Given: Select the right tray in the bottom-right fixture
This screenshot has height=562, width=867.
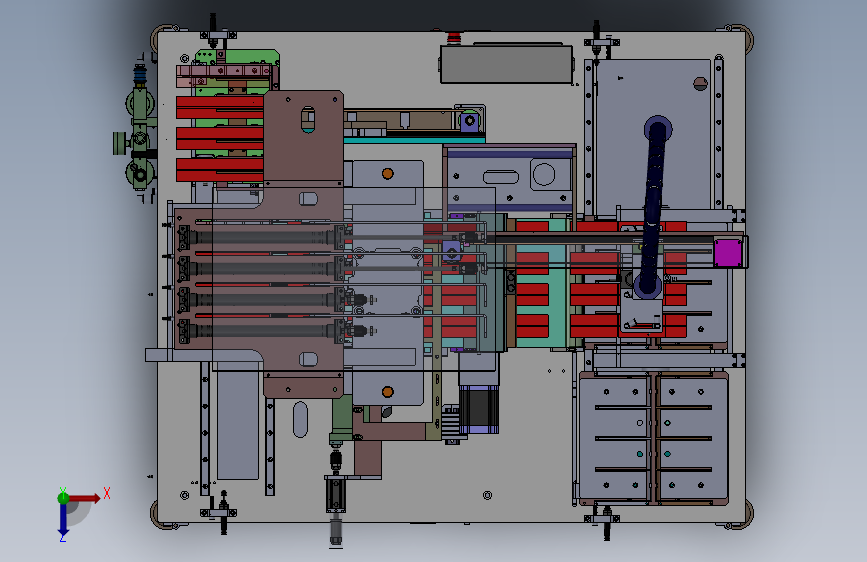Looking at the screenshot, I should (693, 439).
